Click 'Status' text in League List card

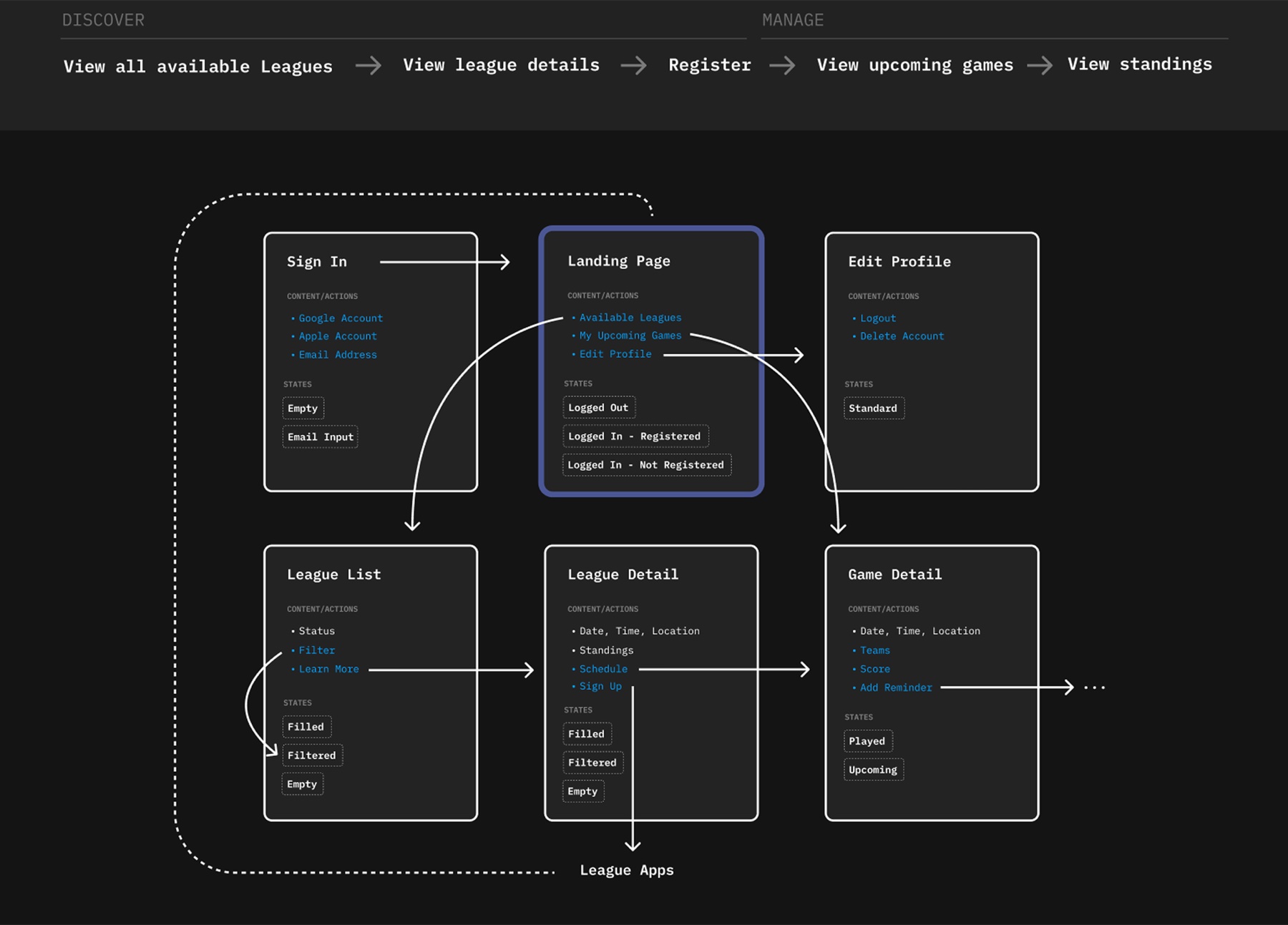click(317, 631)
